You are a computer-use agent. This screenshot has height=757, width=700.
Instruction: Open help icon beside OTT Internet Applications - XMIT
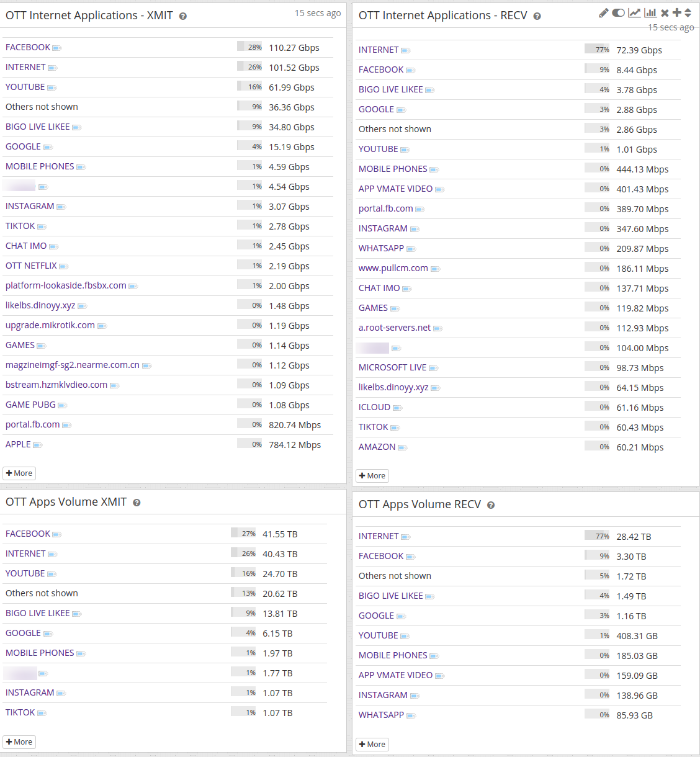[183, 16]
